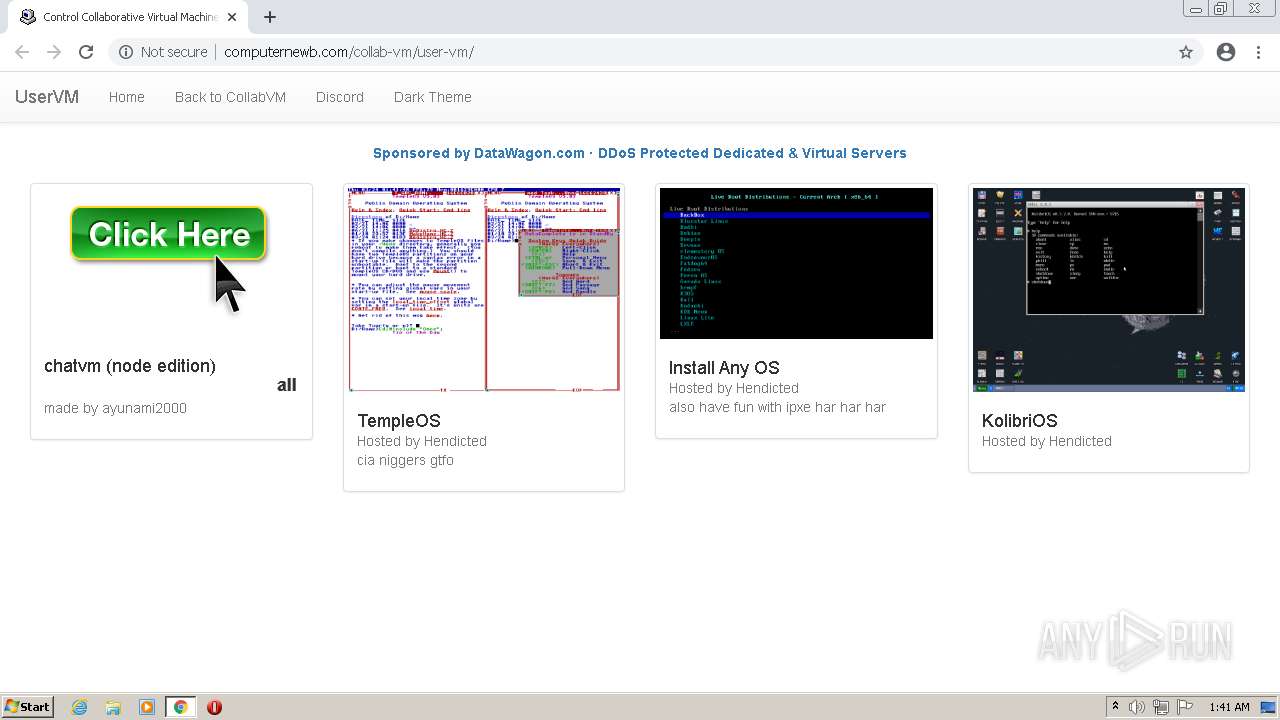The width and height of the screenshot is (1280, 720).
Task: Close the Control Collaborative Virtual Machine tab
Action: coord(232,17)
